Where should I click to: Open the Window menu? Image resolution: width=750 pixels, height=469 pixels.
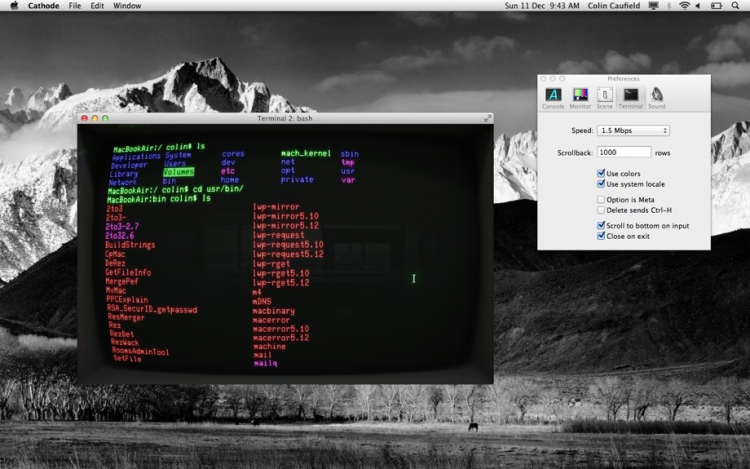(127, 6)
